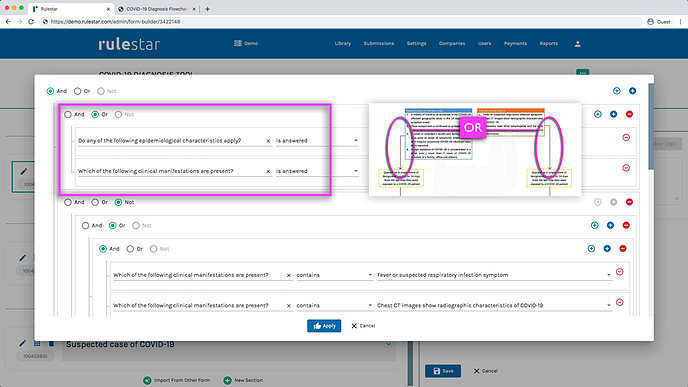This screenshot has width=688, height=387.
Task: Select 'Or' in the topmost logic group
Action: [x=78, y=91]
